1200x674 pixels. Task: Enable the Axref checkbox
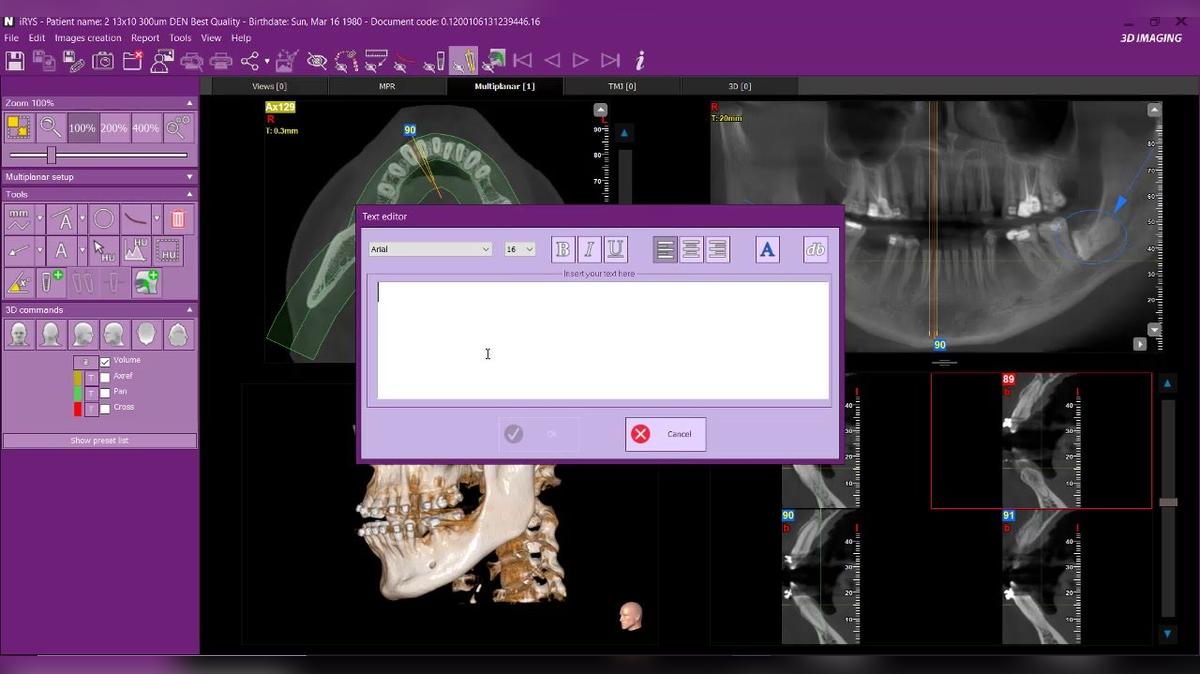[x=105, y=377]
